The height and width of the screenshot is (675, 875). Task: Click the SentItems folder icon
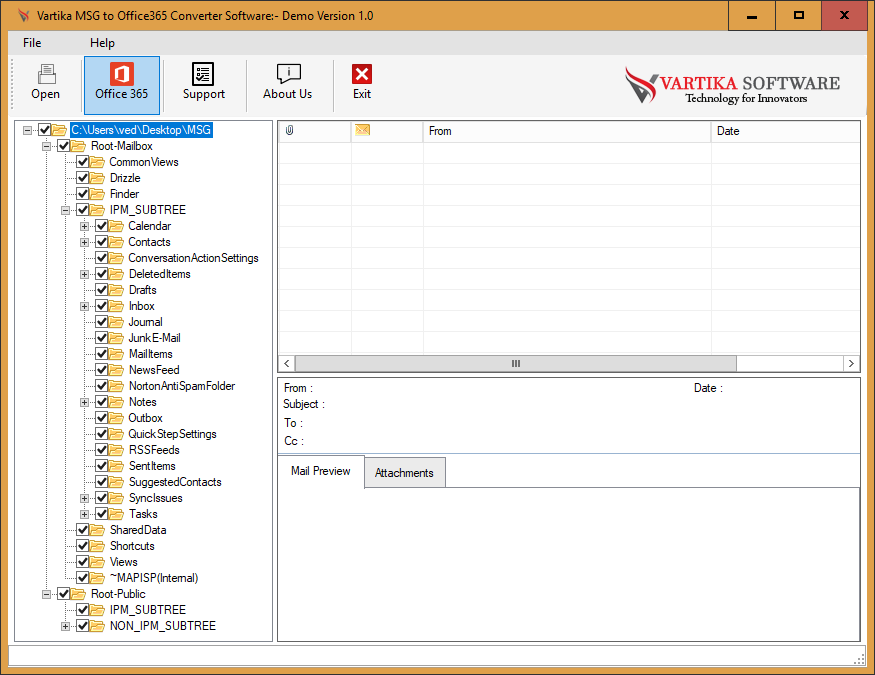coord(116,466)
